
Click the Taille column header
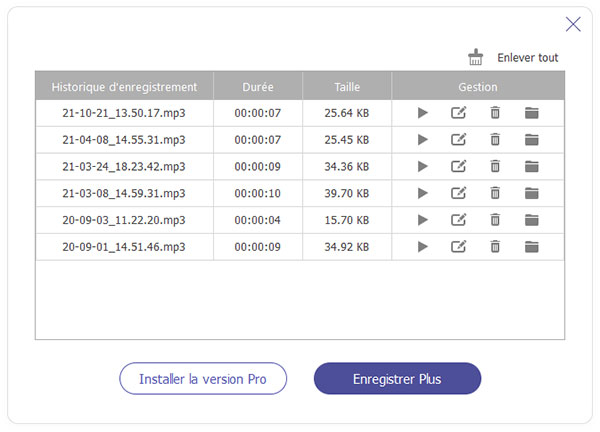347,87
